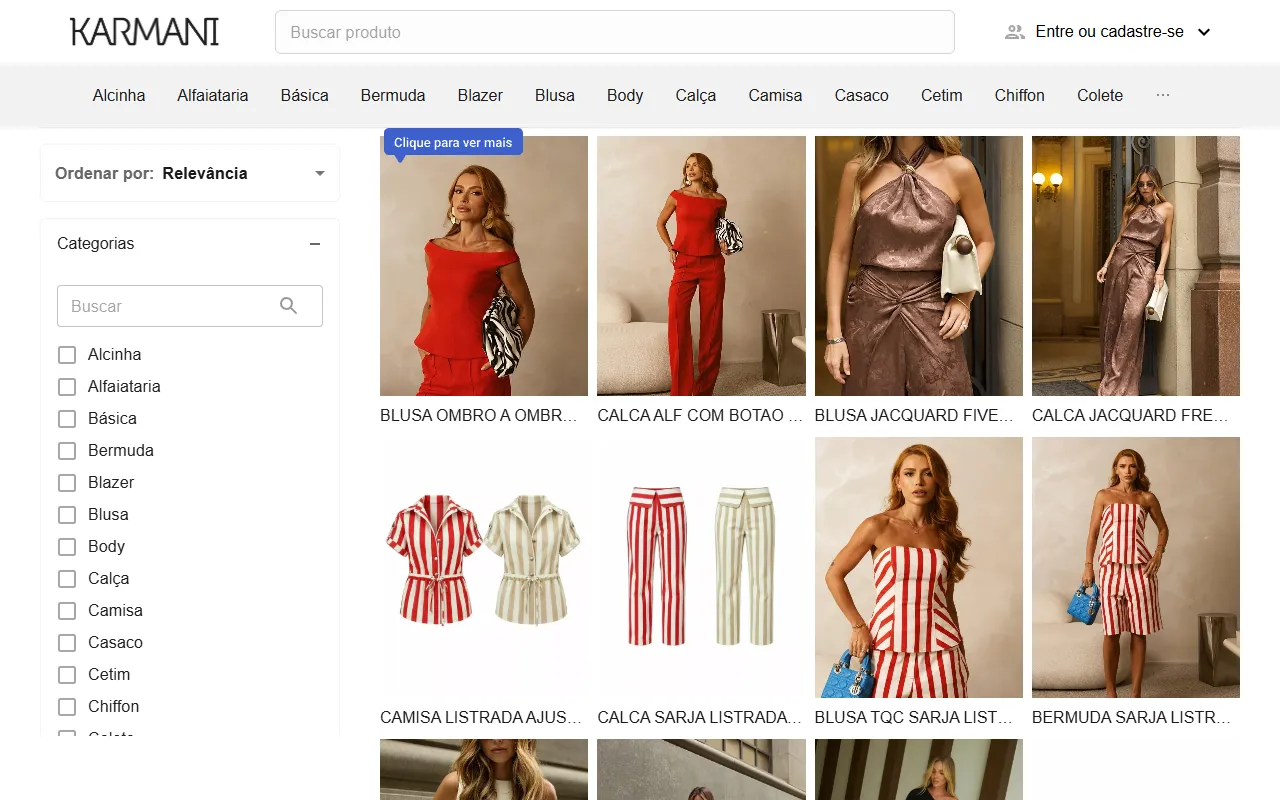Toggle the Cetim filter checkbox

pos(67,675)
